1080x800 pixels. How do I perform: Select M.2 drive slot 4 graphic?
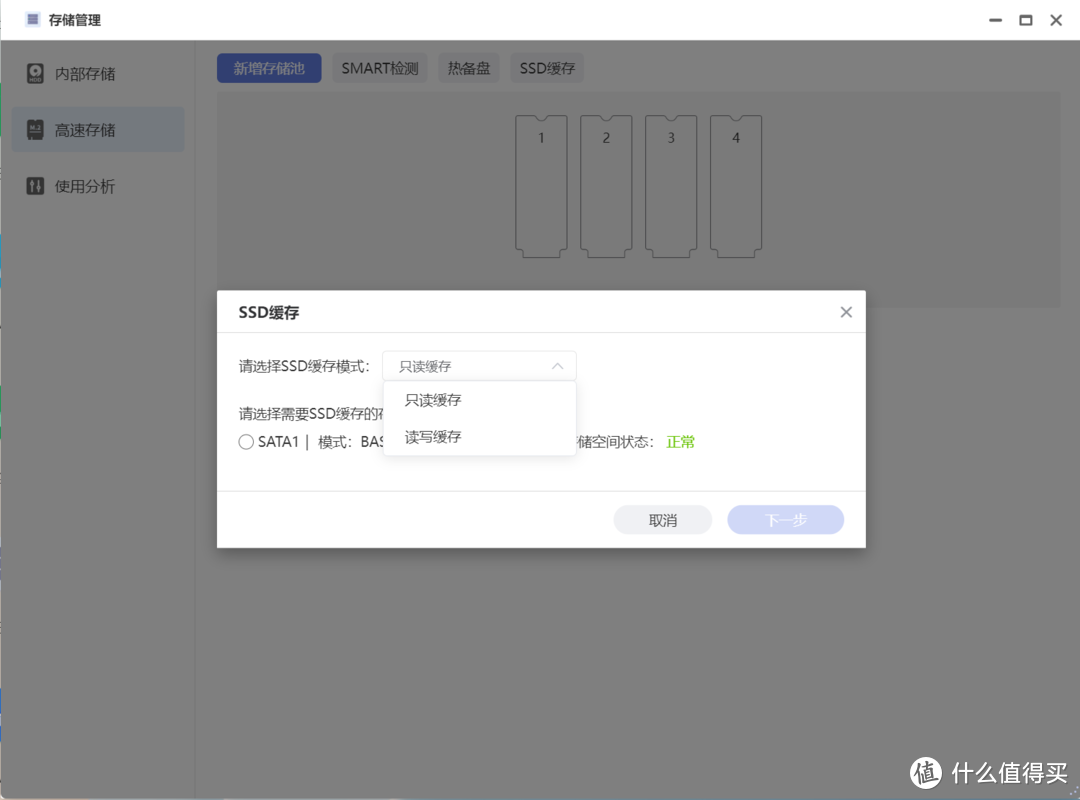click(x=735, y=185)
